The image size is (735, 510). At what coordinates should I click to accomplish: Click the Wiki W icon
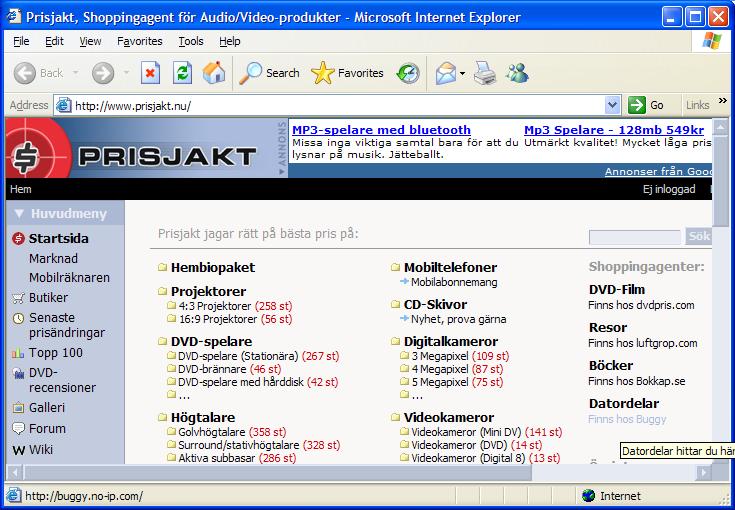pyautogui.click(x=19, y=450)
